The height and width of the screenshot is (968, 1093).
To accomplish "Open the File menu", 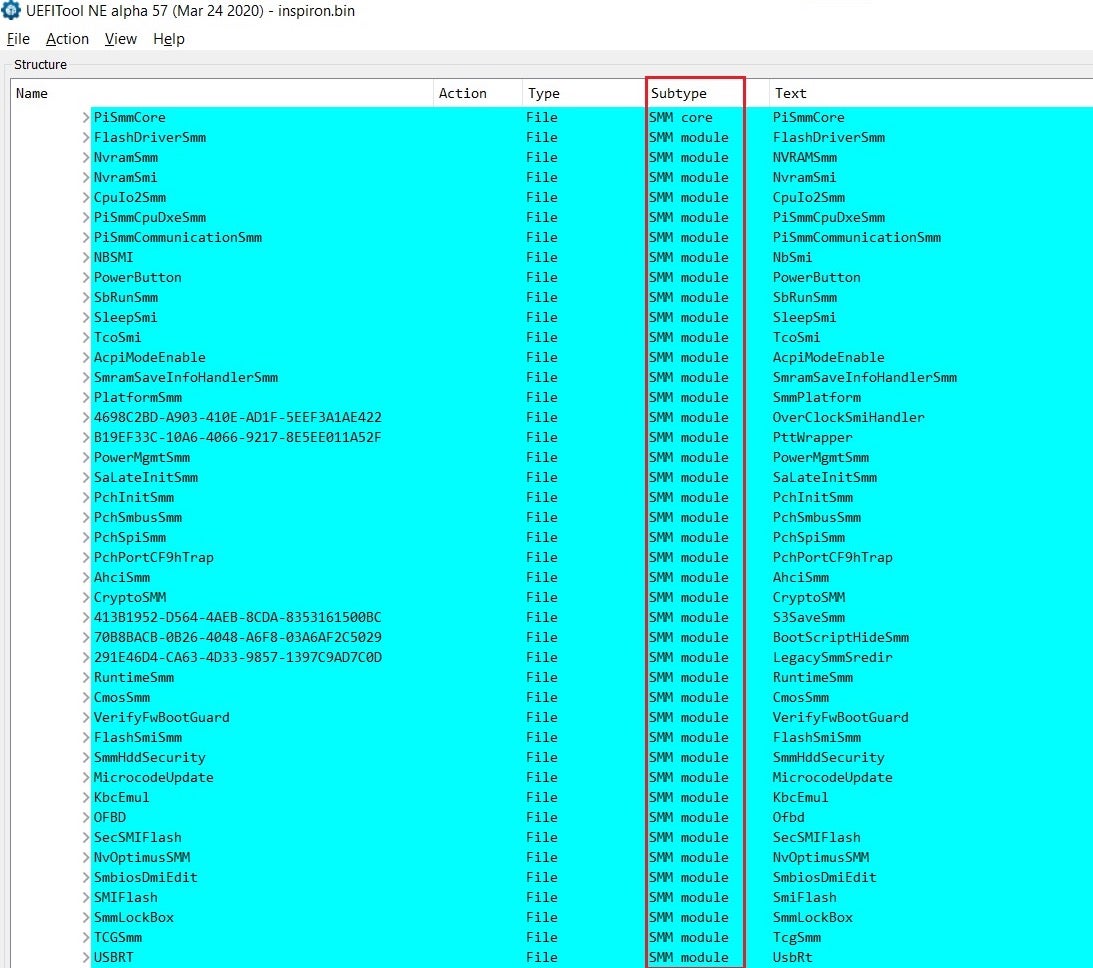I will 18,39.
